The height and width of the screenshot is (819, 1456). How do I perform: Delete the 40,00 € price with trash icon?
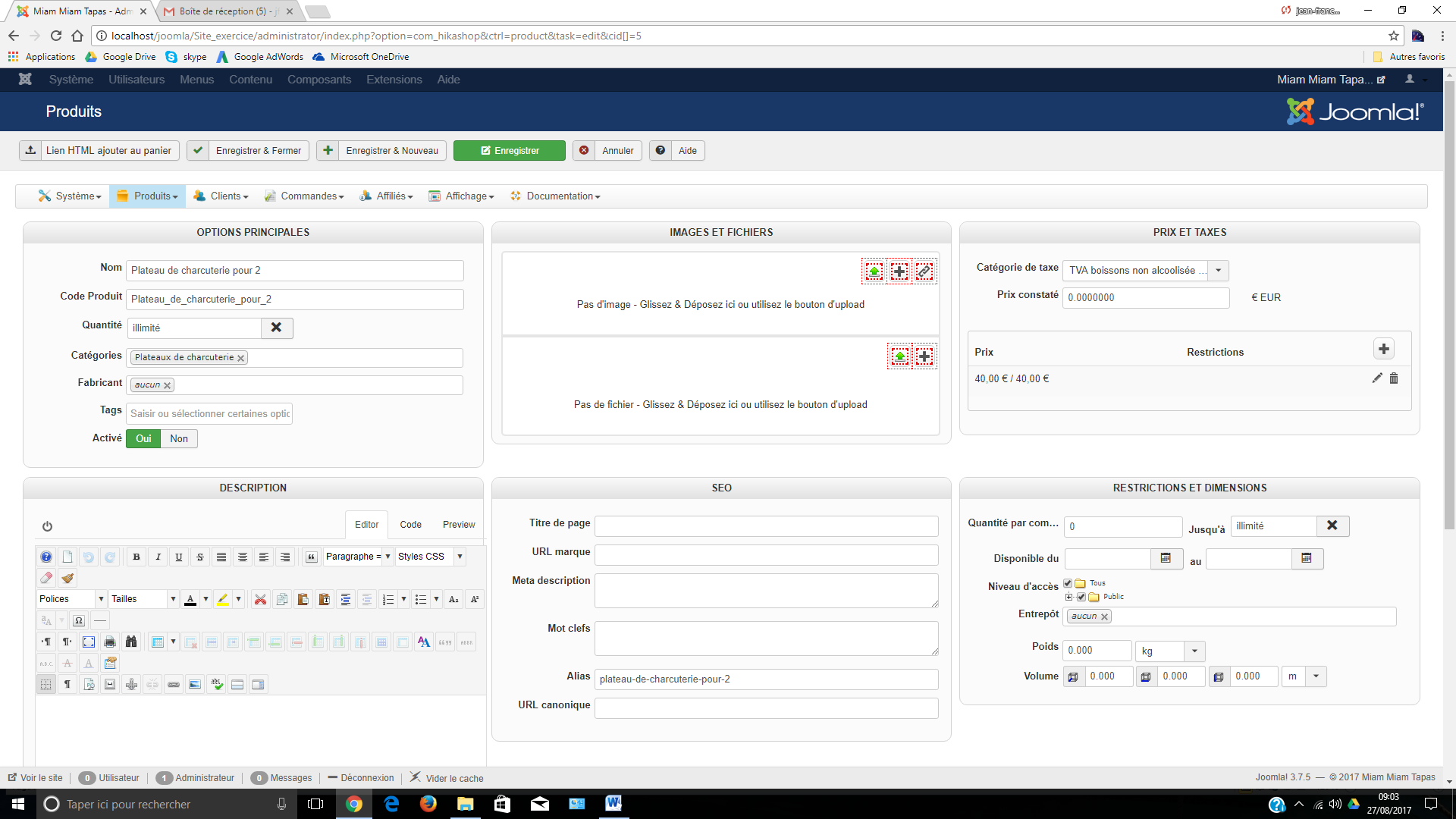tap(1394, 378)
